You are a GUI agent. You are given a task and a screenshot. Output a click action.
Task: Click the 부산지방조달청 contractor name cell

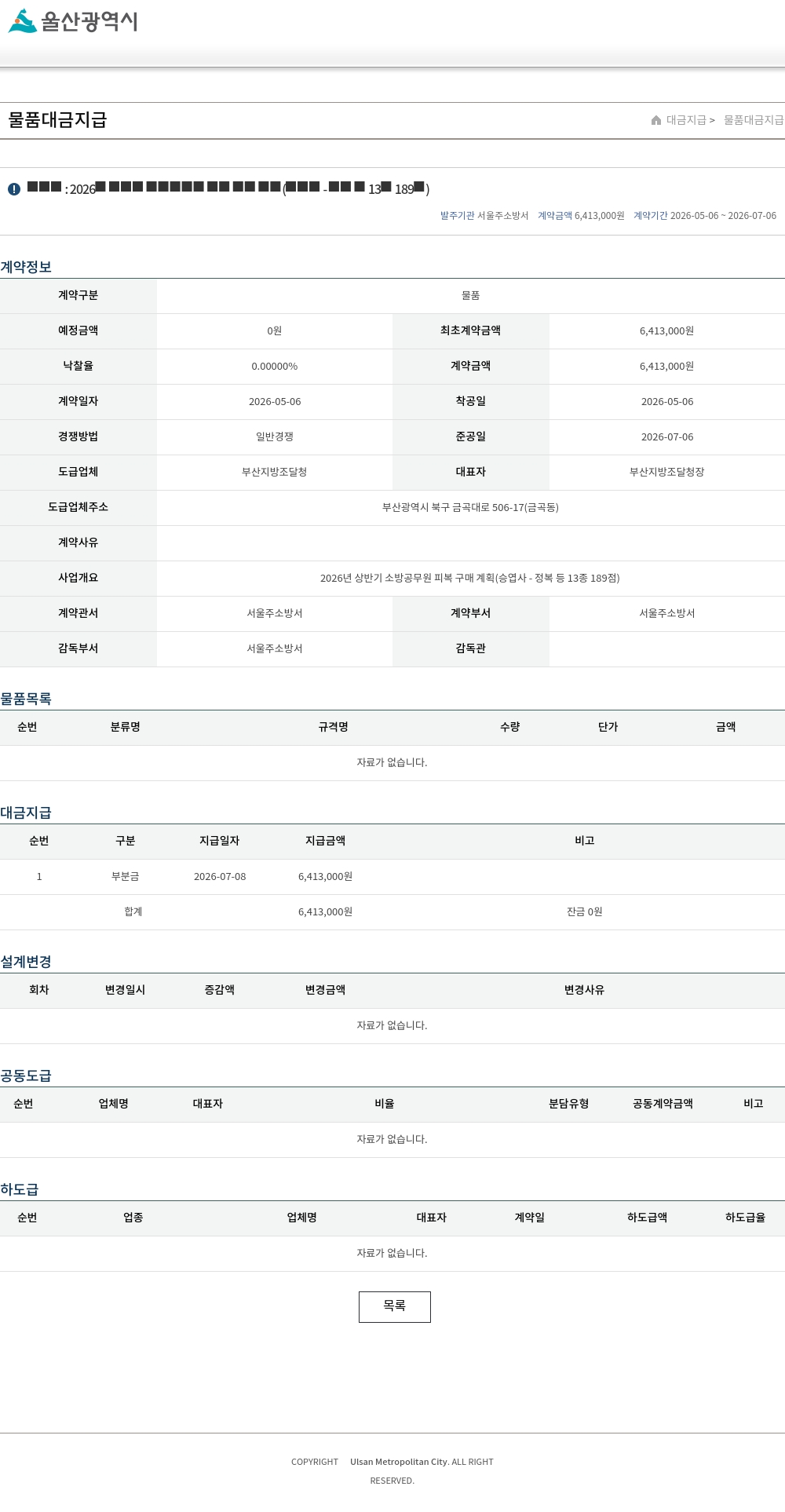coord(275,473)
